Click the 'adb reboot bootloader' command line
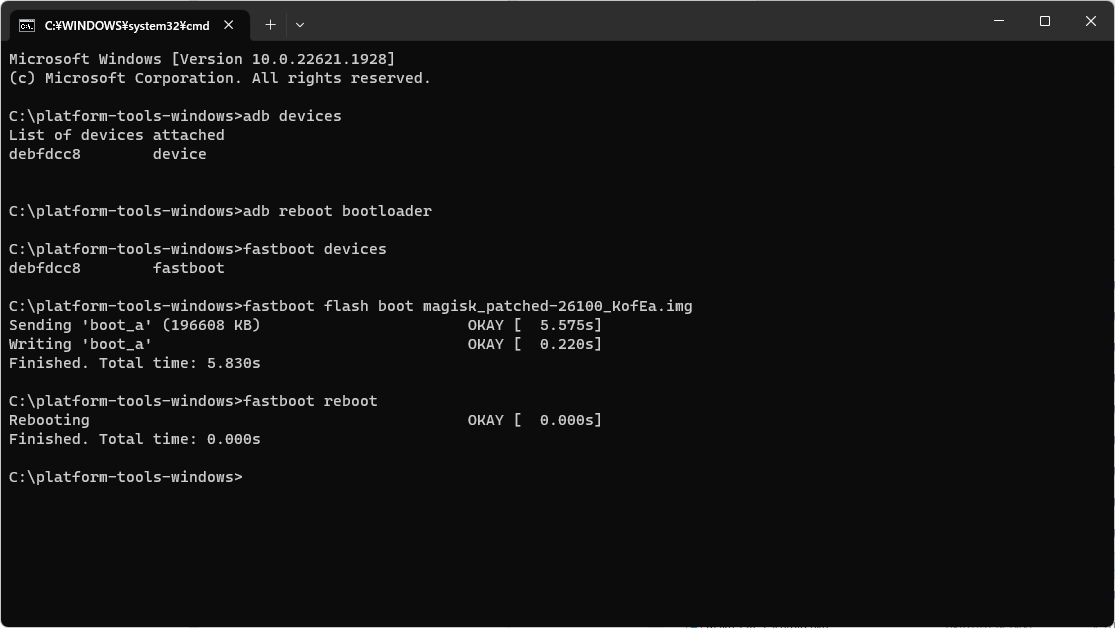 (x=220, y=211)
